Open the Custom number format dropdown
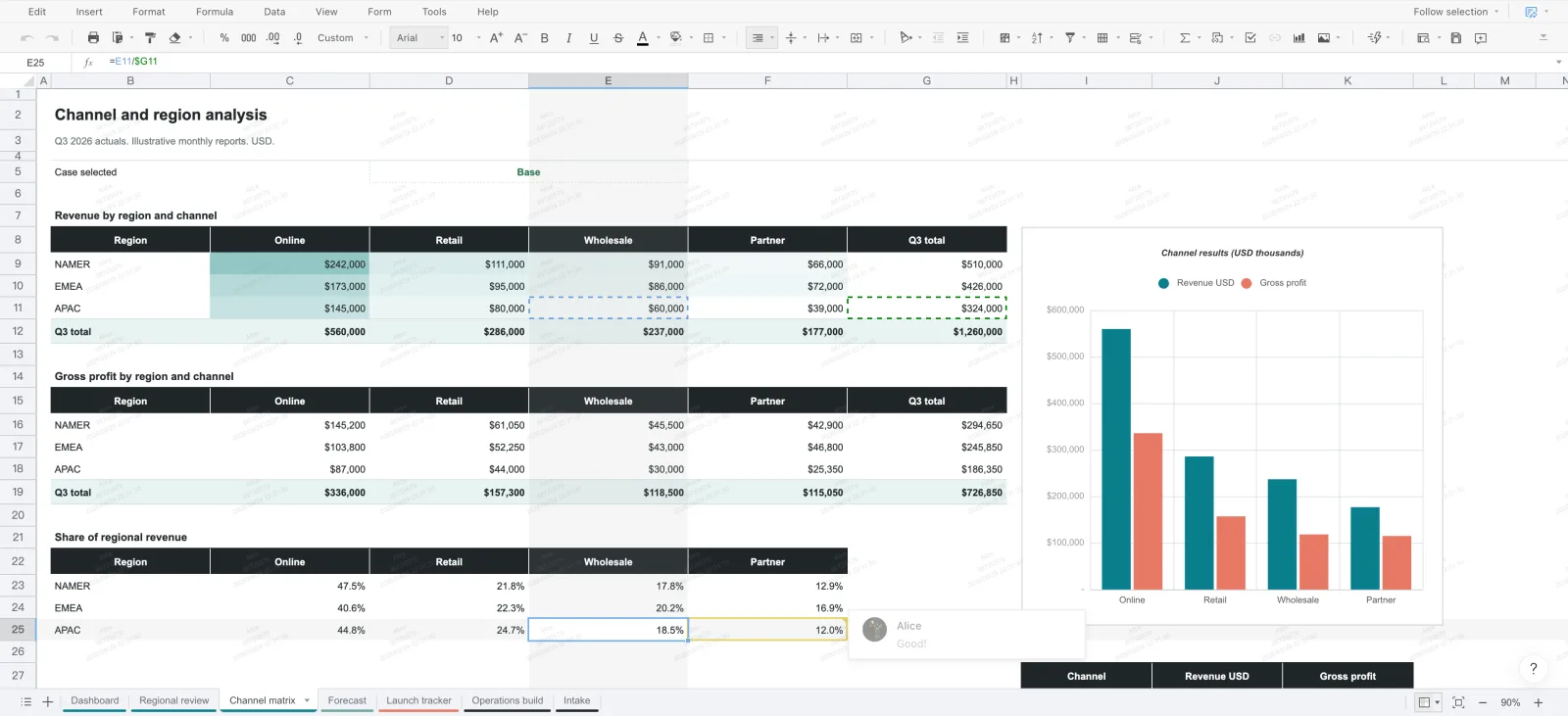This screenshot has height=716, width=1568. (343, 38)
